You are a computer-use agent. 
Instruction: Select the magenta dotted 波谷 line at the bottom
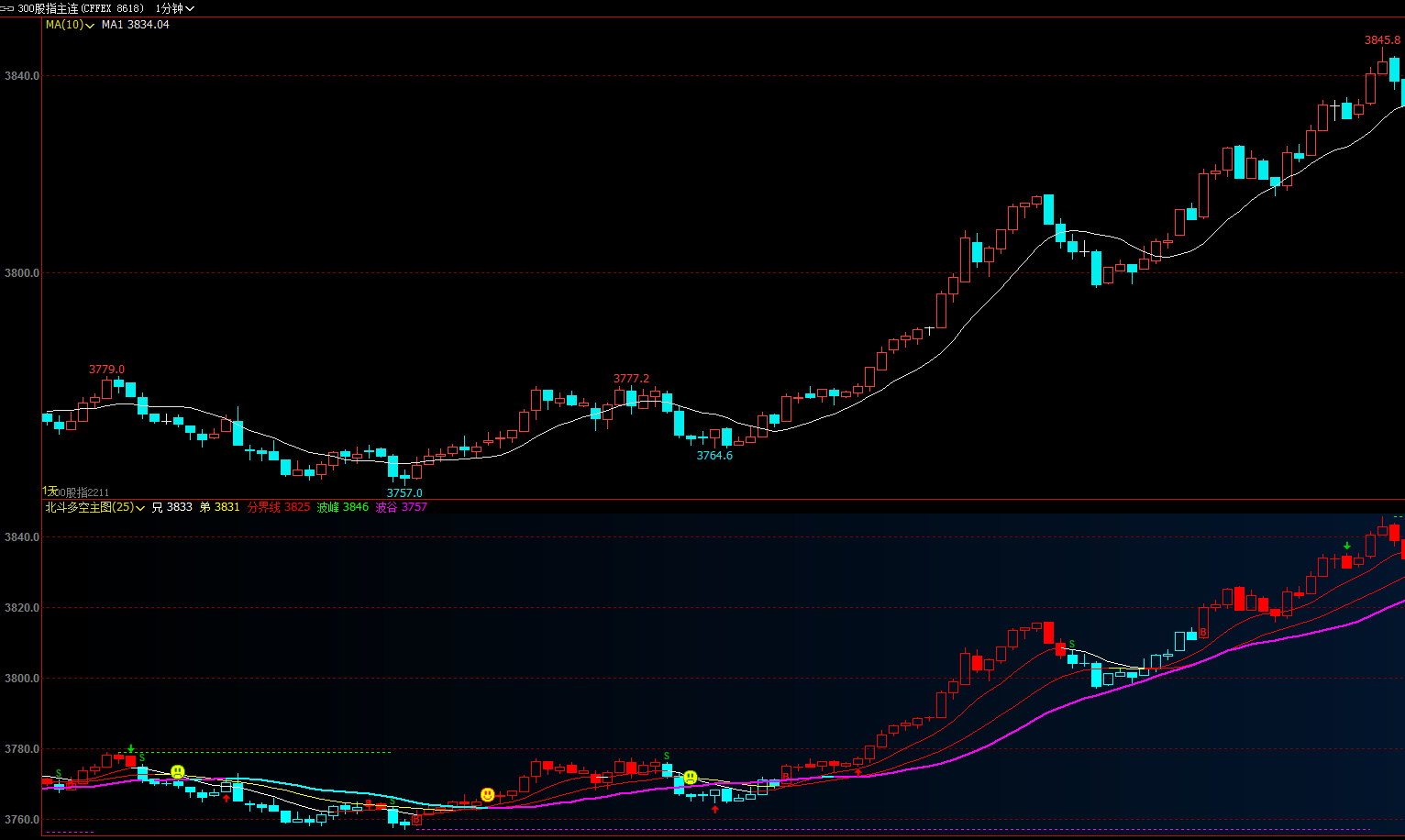[892, 830]
